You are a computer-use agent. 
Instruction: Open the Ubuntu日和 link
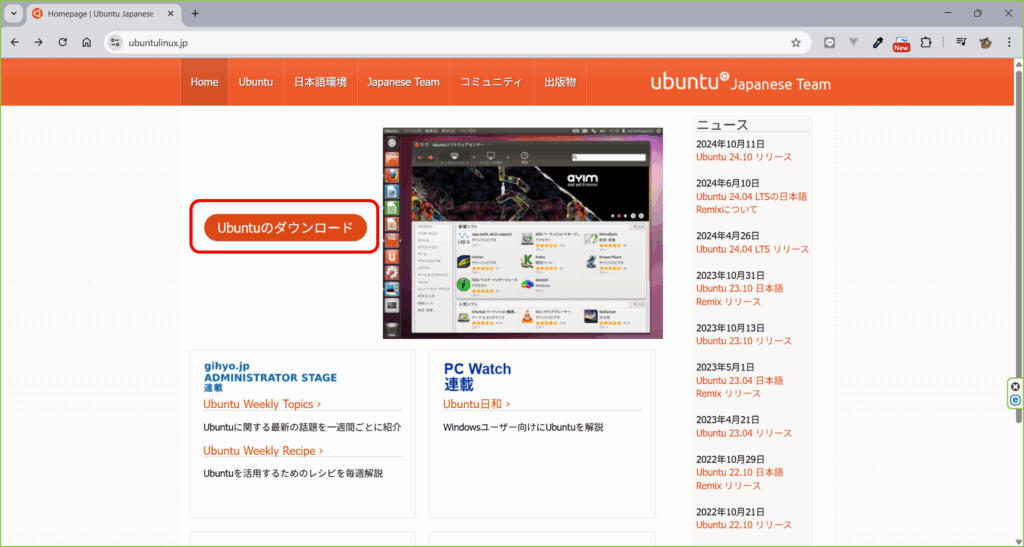pos(476,404)
